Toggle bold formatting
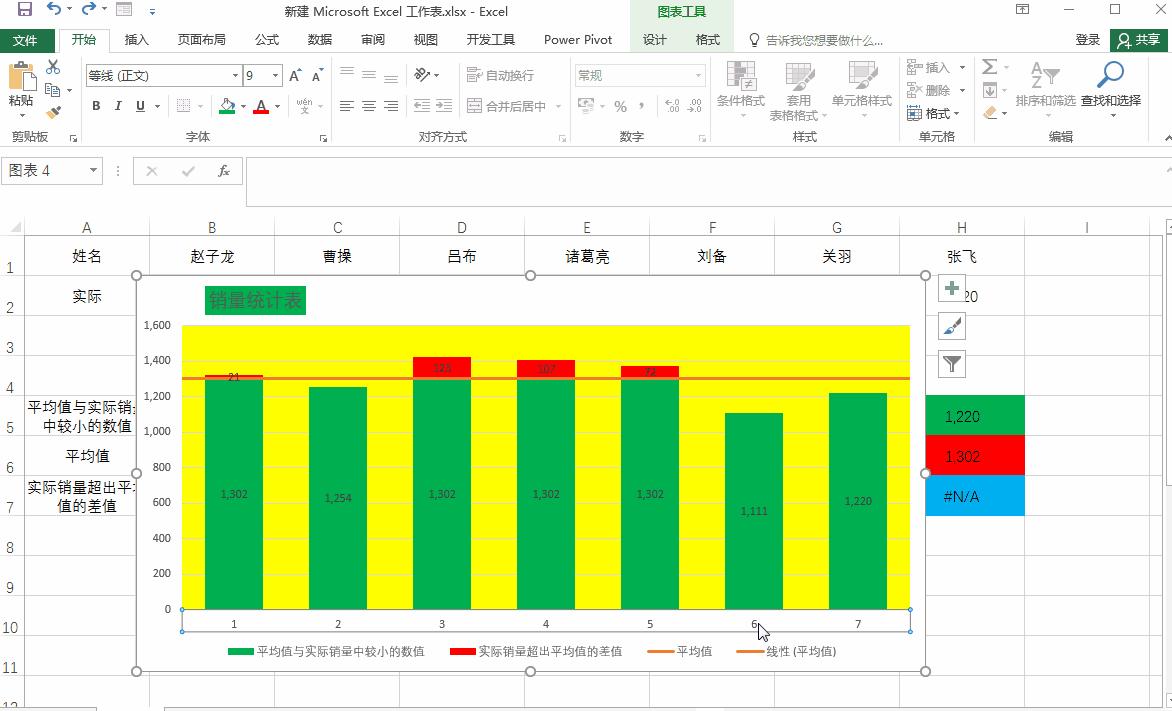The width and height of the screenshot is (1172, 711). point(95,105)
